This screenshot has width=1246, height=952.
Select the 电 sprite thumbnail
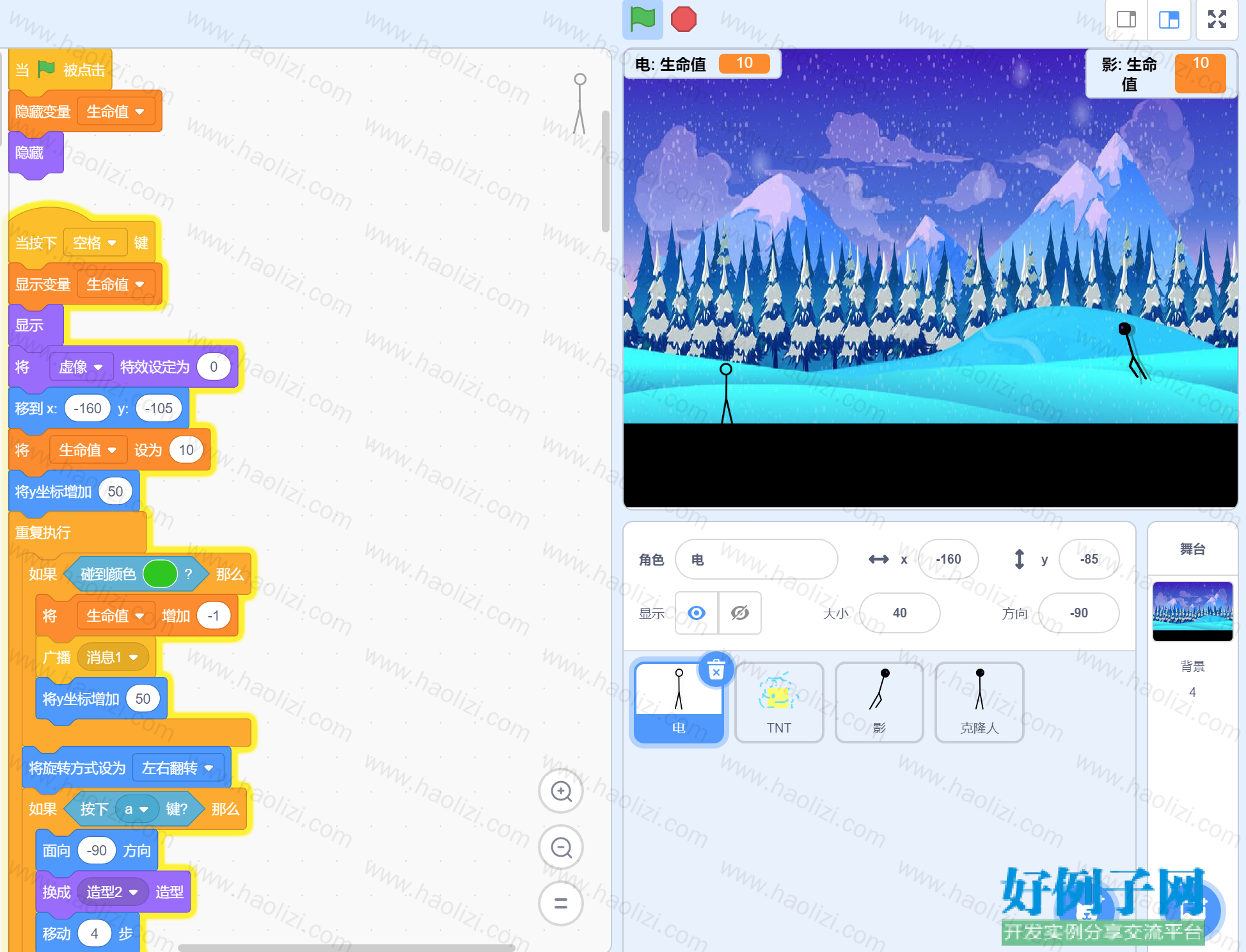pos(679,702)
